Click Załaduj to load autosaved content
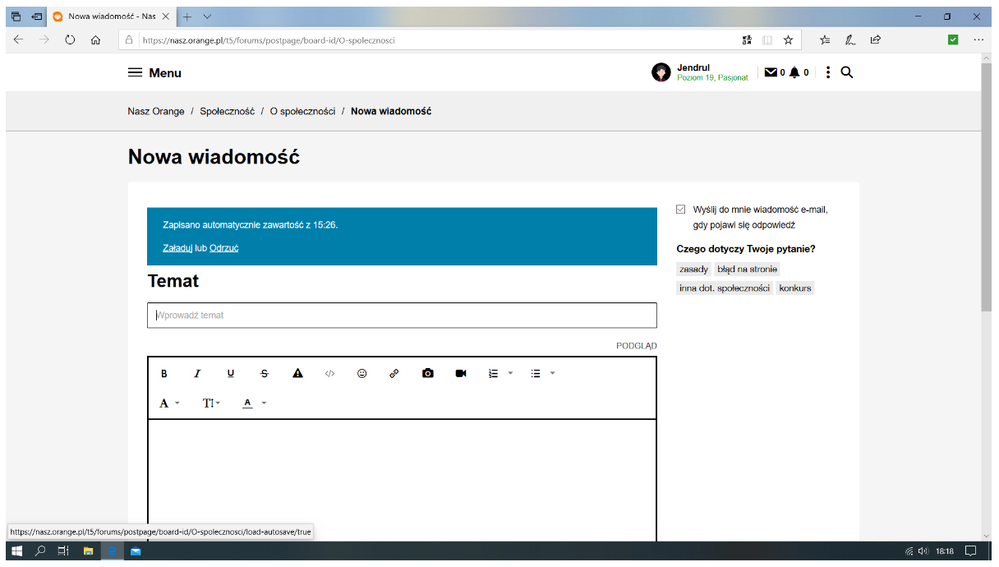The image size is (999, 567). pyautogui.click(x=177, y=248)
